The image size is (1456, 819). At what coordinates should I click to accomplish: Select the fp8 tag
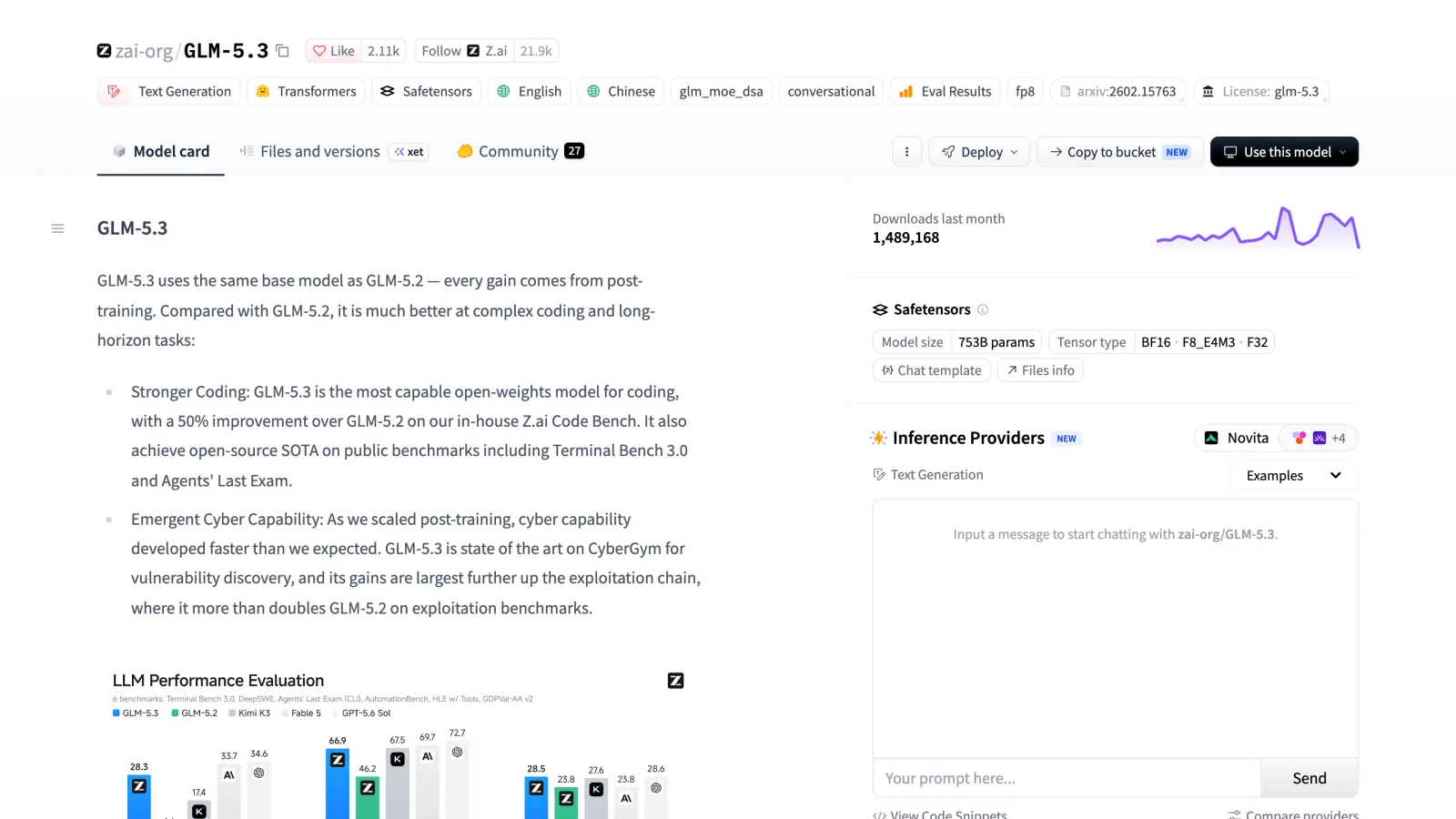1025,91
